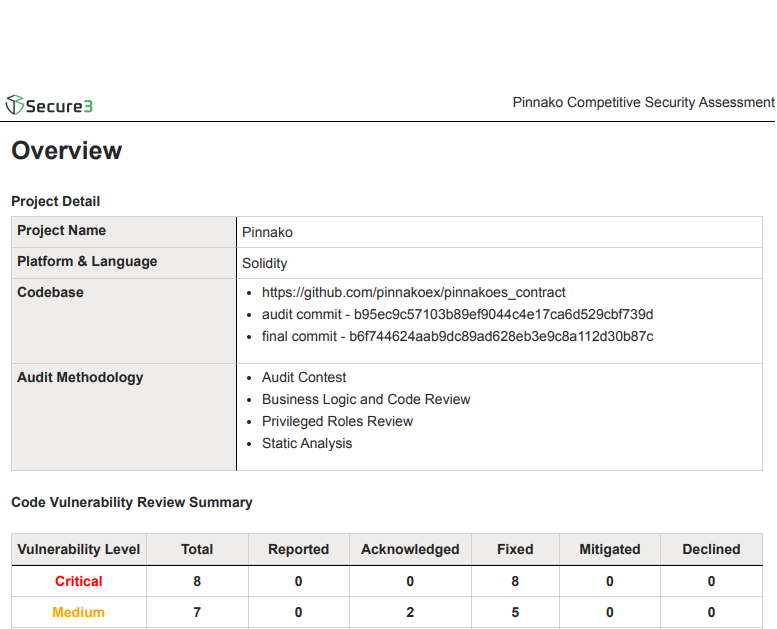Click the orange Medium severity label
Viewport: 777px width, 629px height.
79,613
